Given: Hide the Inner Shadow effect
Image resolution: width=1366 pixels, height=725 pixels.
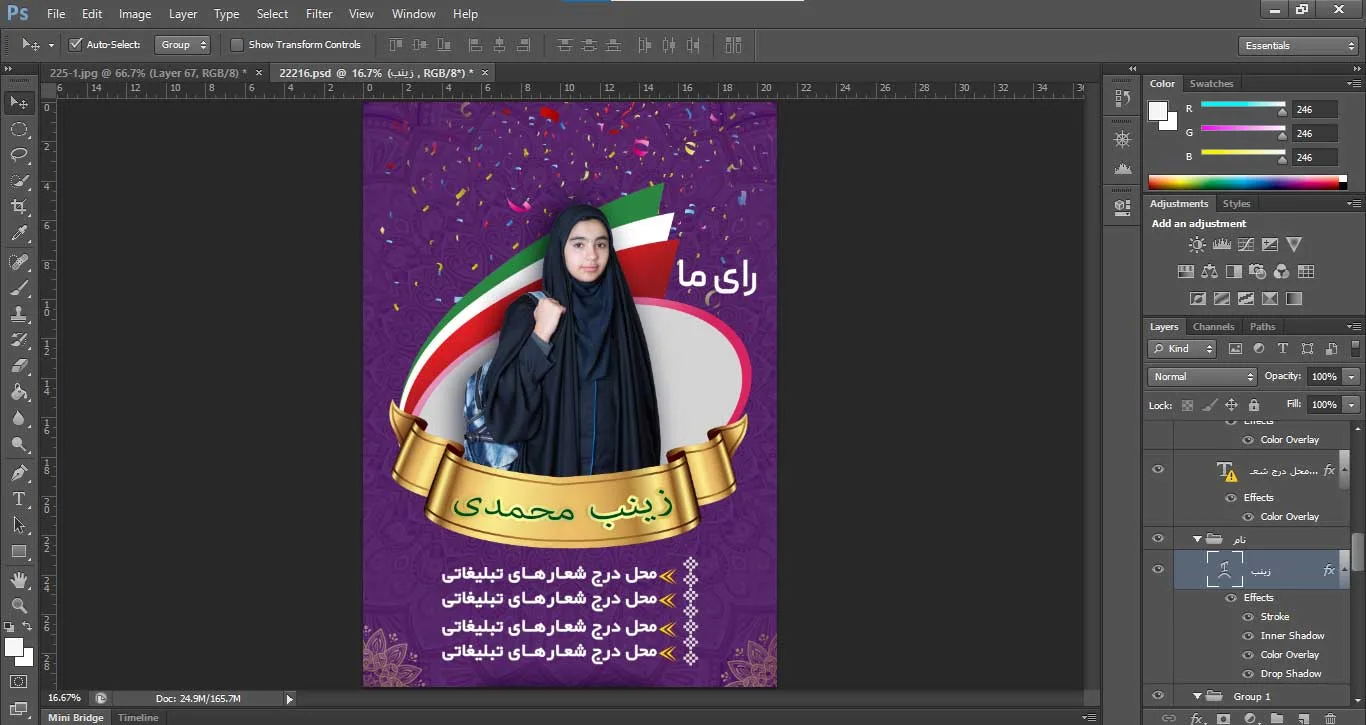Looking at the screenshot, I should click(1248, 636).
